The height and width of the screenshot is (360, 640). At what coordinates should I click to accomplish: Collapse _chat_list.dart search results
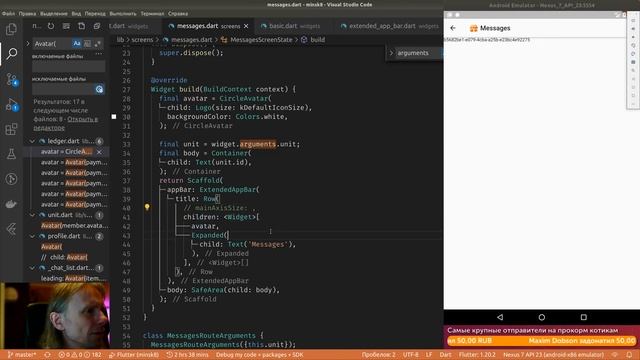point(32,268)
